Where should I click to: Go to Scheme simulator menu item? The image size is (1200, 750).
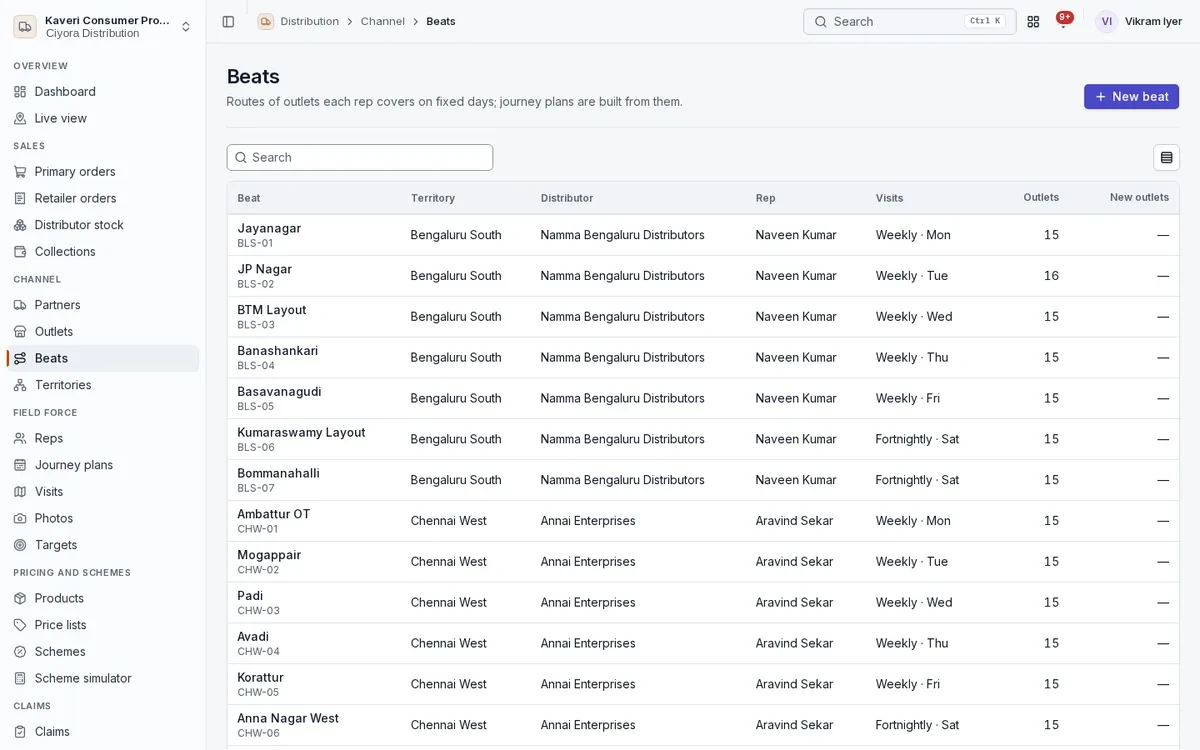pos(103,678)
